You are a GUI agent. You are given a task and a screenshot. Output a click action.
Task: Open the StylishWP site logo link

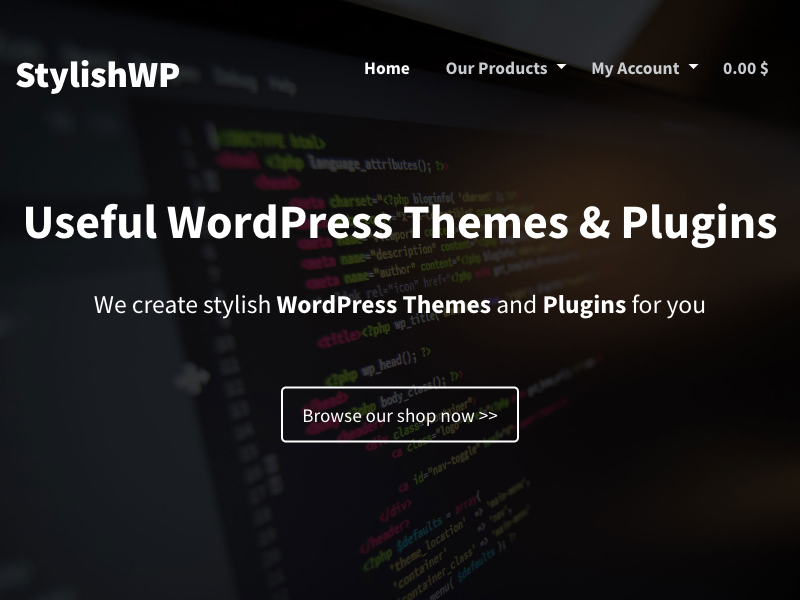coord(97,75)
